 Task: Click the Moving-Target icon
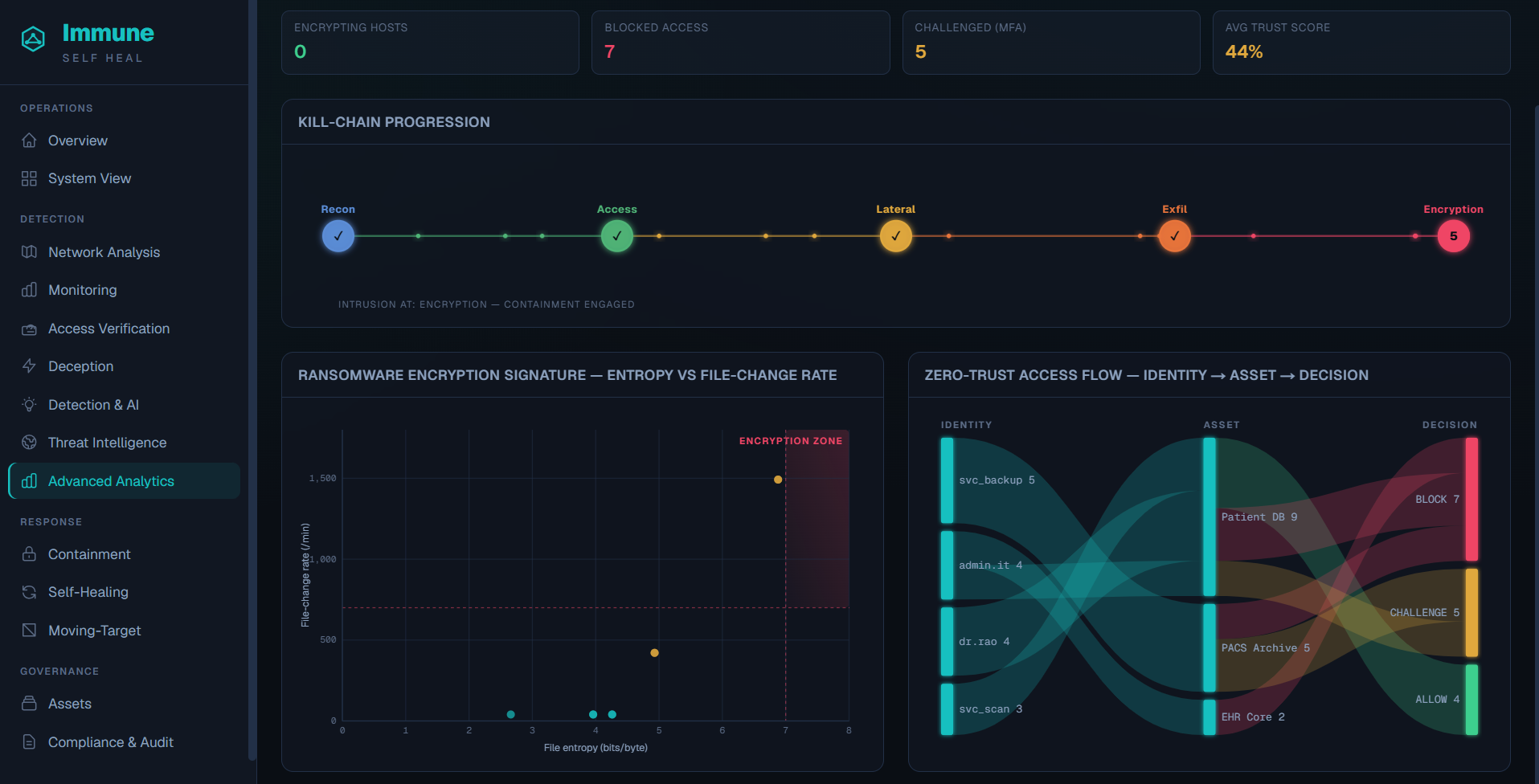click(x=29, y=631)
